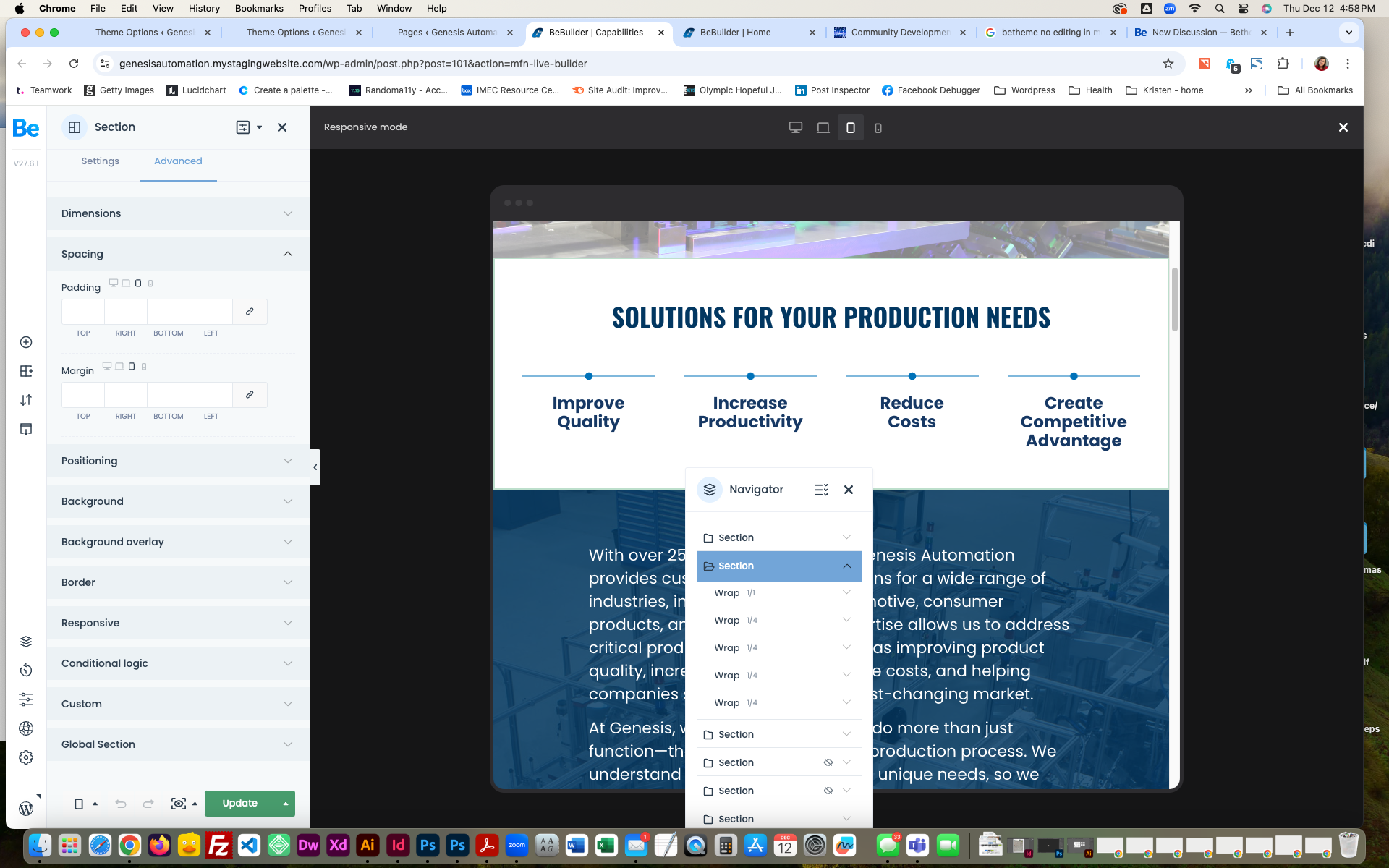Switch to the Advanced tab
The width and height of the screenshot is (1389, 868).
(178, 161)
